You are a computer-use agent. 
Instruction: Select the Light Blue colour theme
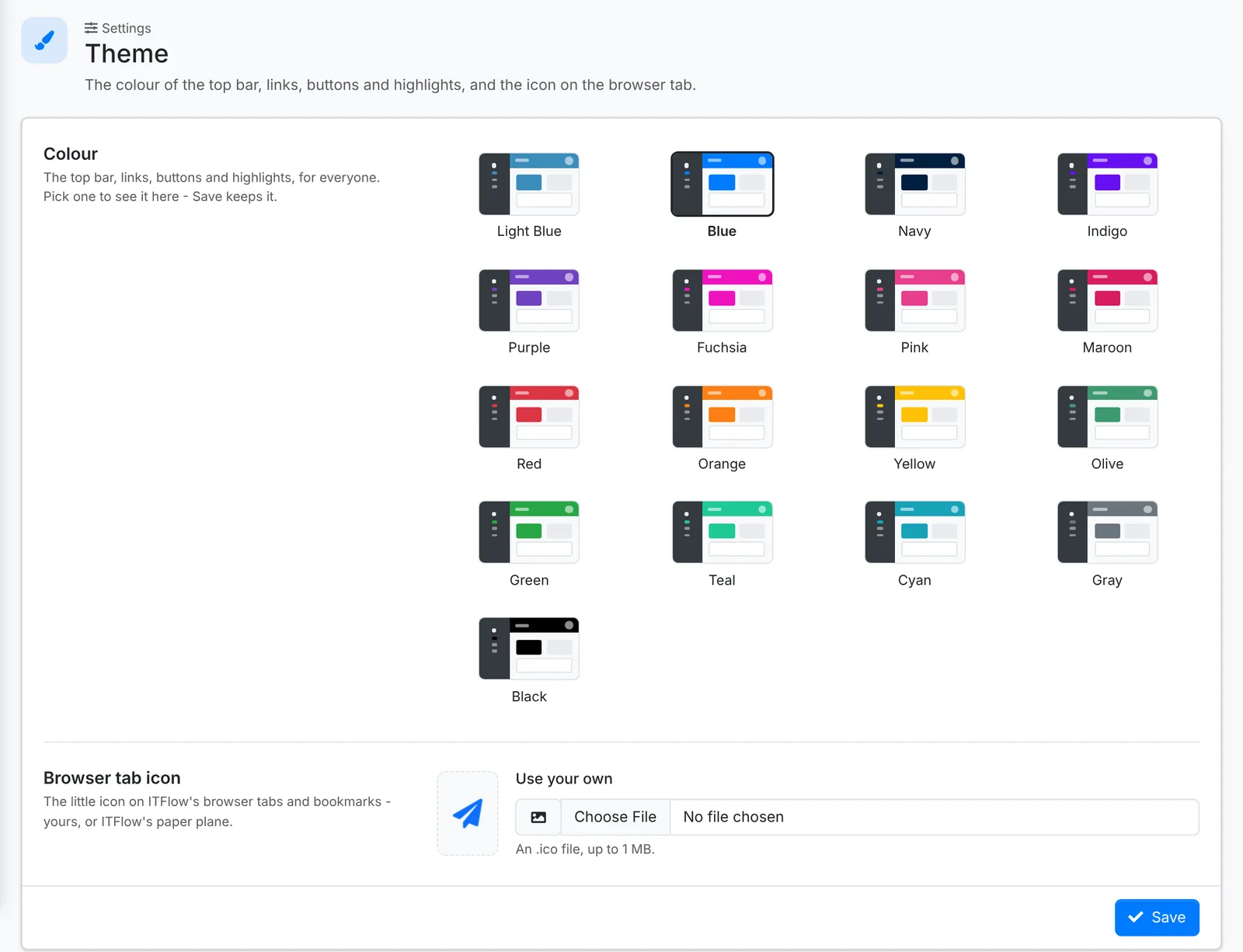(x=529, y=184)
